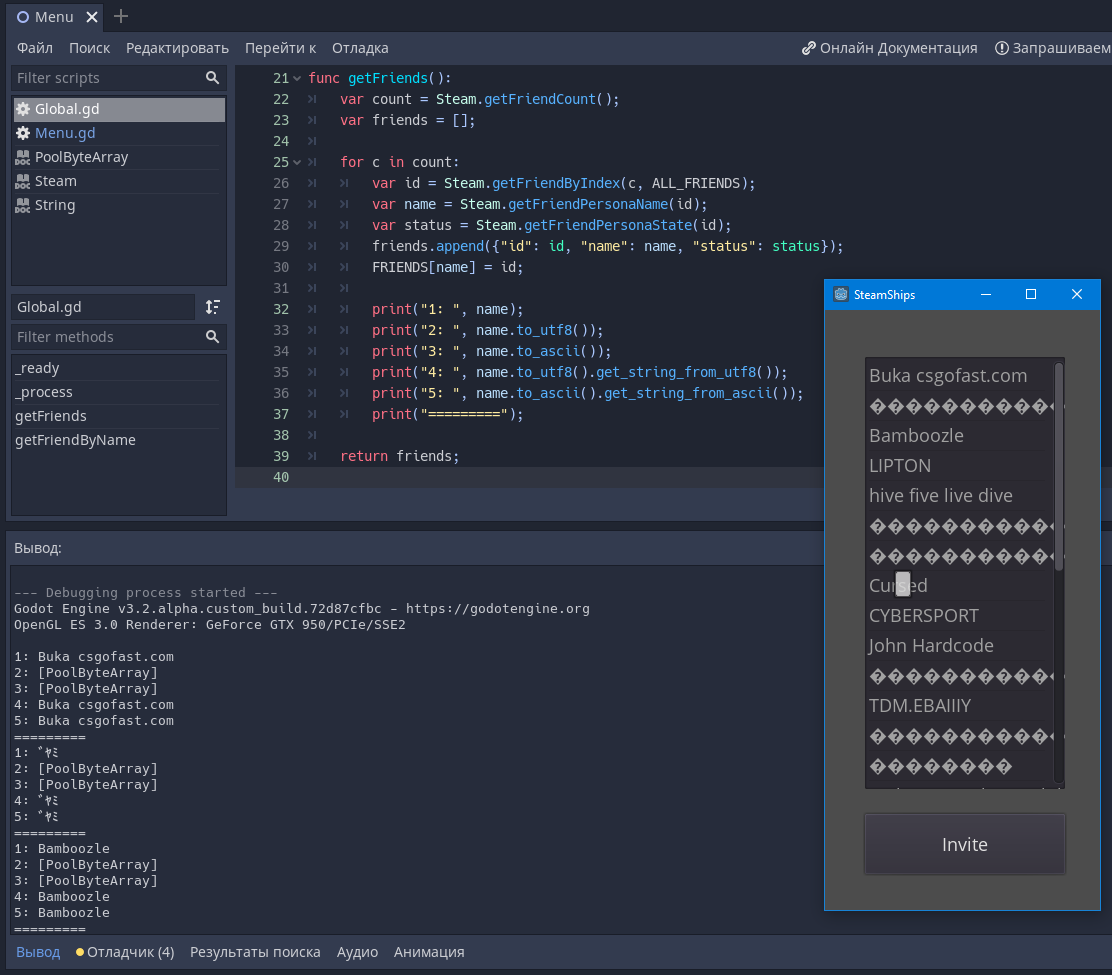This screenshot has height=975, width=1112.
Task: Open a new script tab with the plus button
Action: click(120, 16)
